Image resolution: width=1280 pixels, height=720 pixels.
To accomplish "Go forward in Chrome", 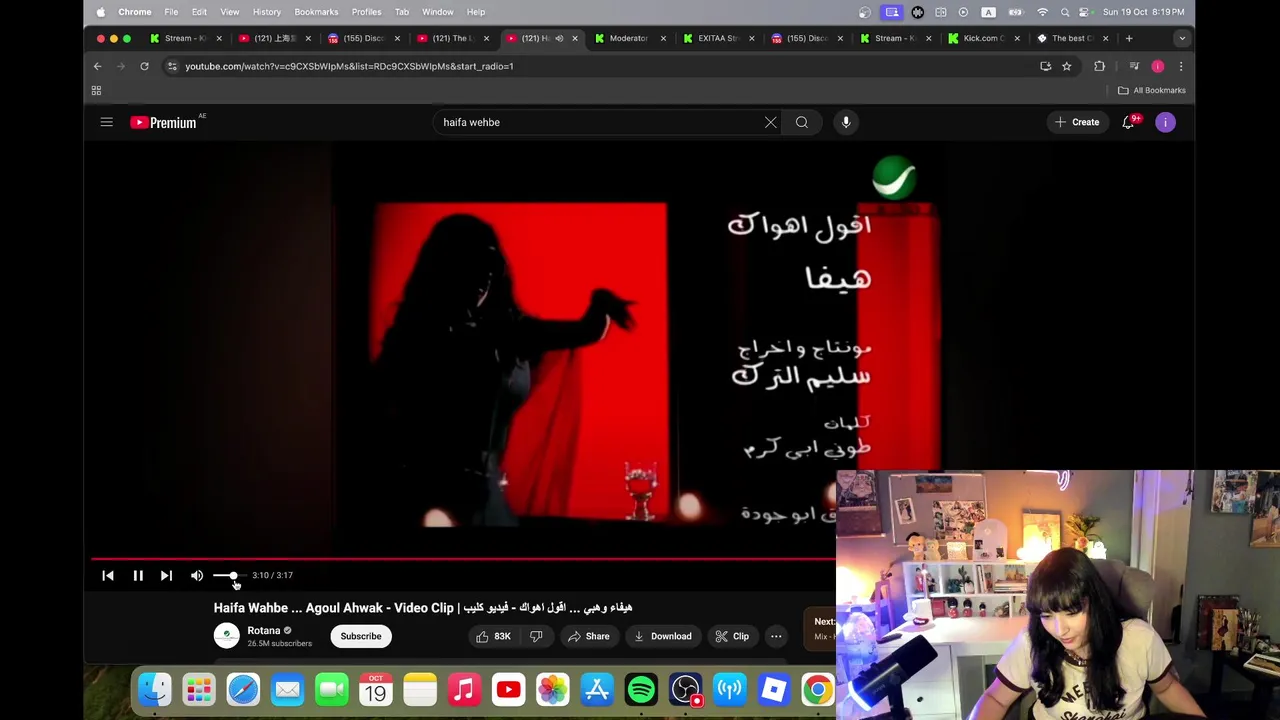I will (121, 66).
